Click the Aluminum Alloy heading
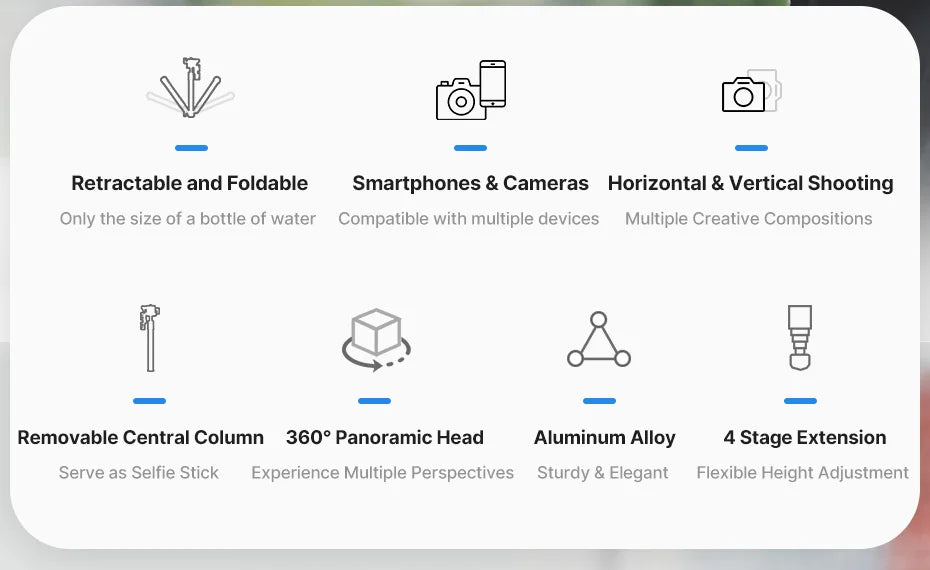This screenshot has width=930, height=570. coord(604,437)
